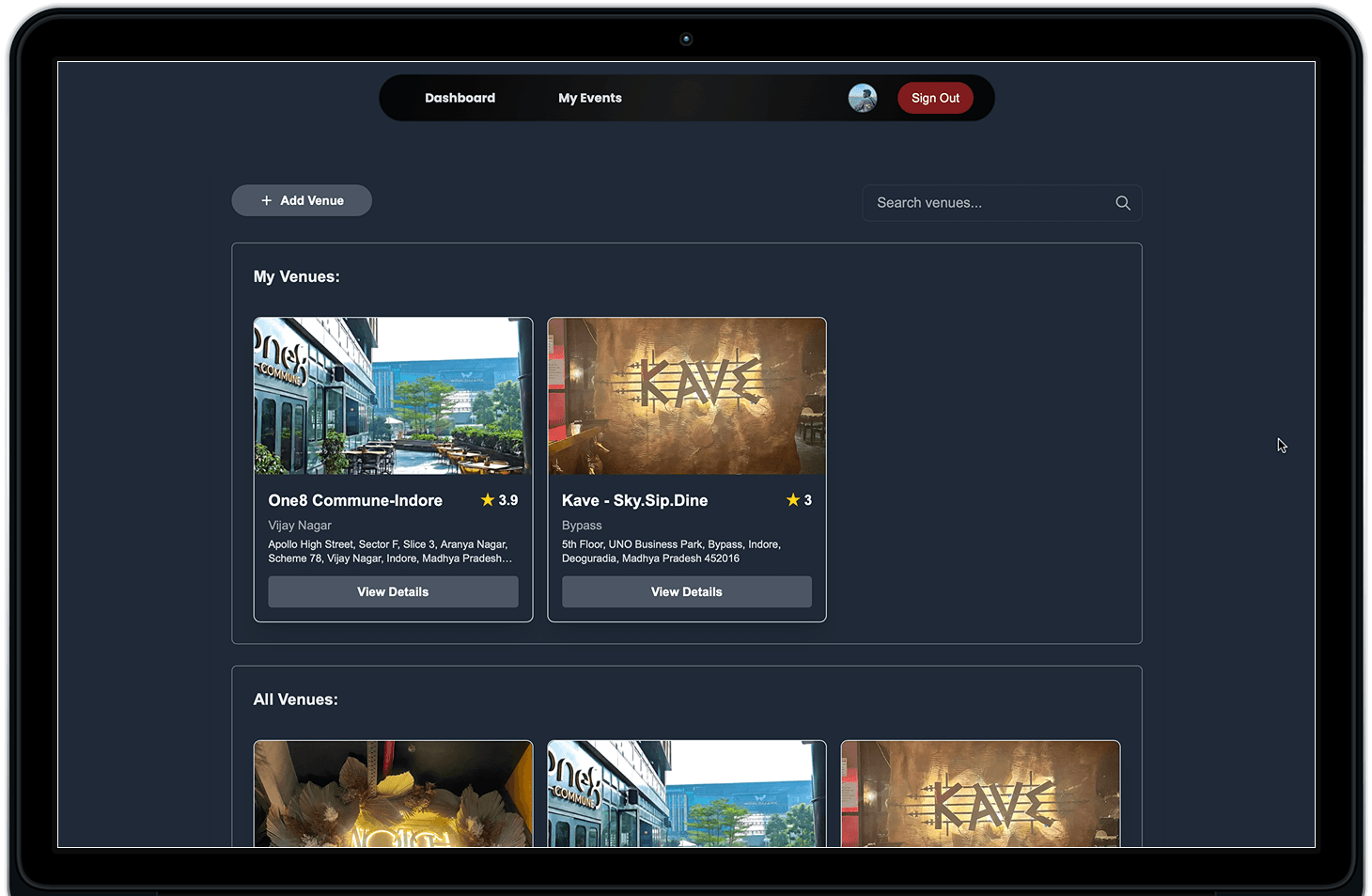Click the search magnifier icon

pos(1123,203)
